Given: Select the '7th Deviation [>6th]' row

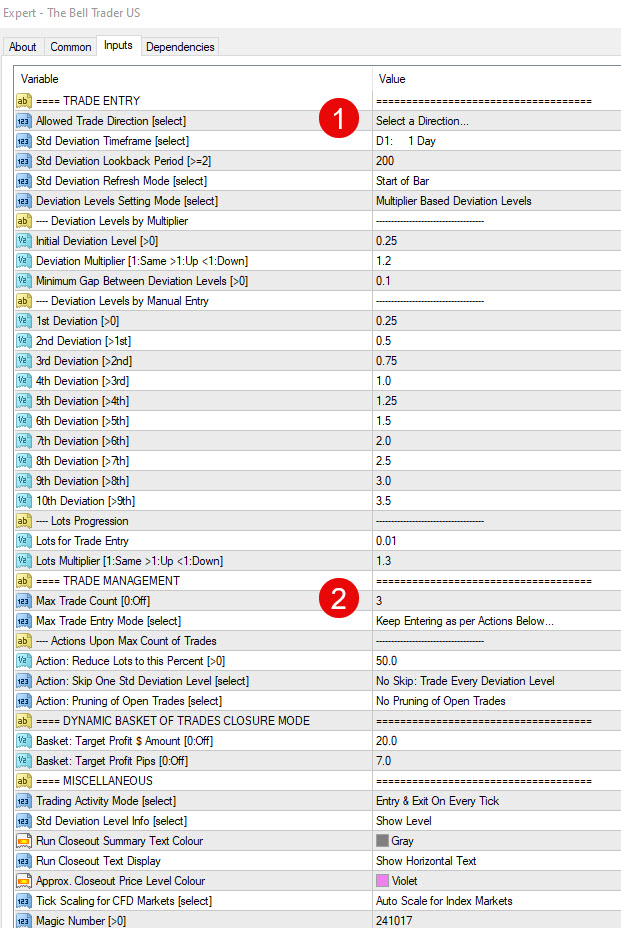Looking at the screenshot, I should pos(317,442).
